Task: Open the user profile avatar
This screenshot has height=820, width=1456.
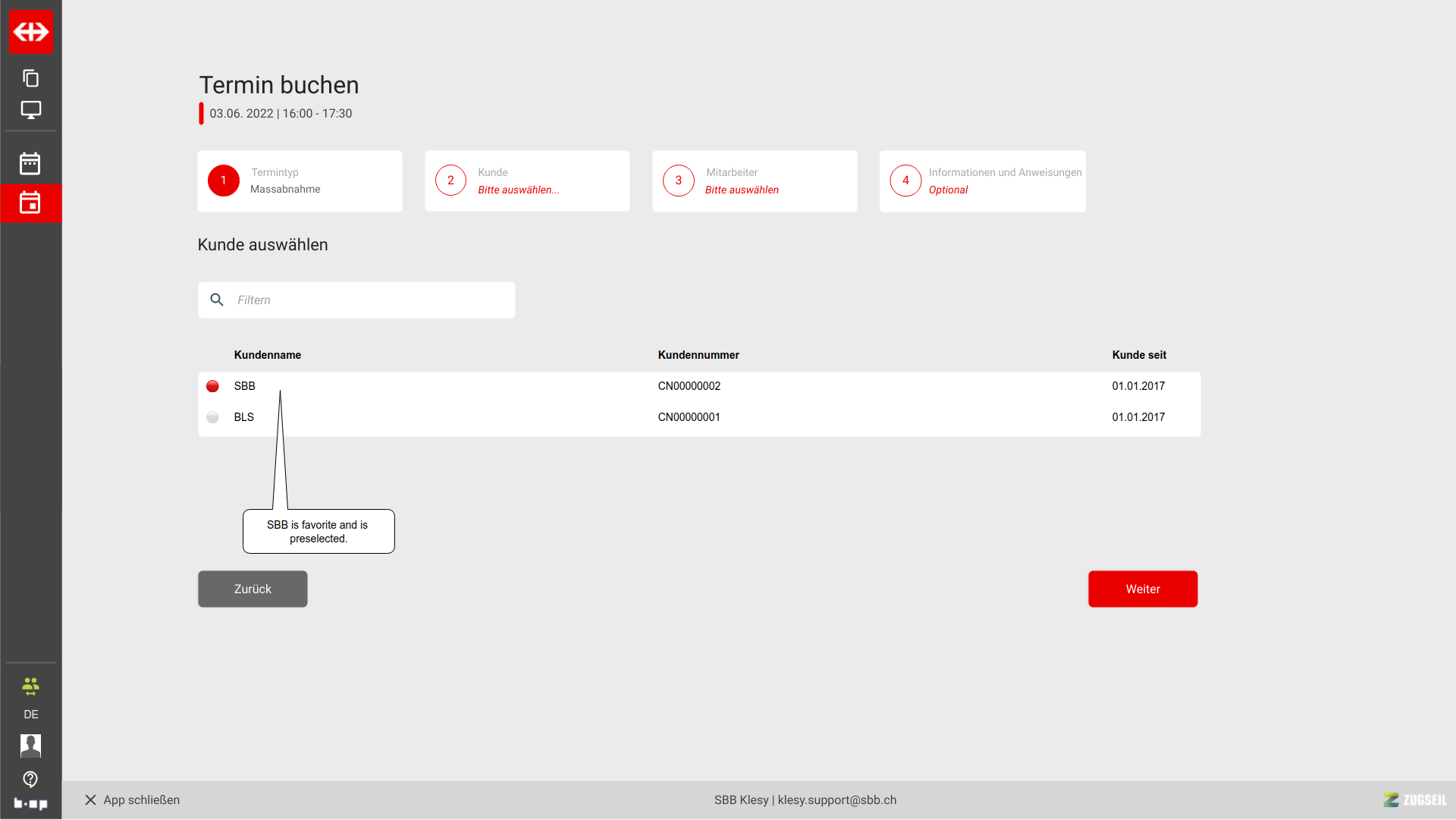Action: [x=30, y=746]
